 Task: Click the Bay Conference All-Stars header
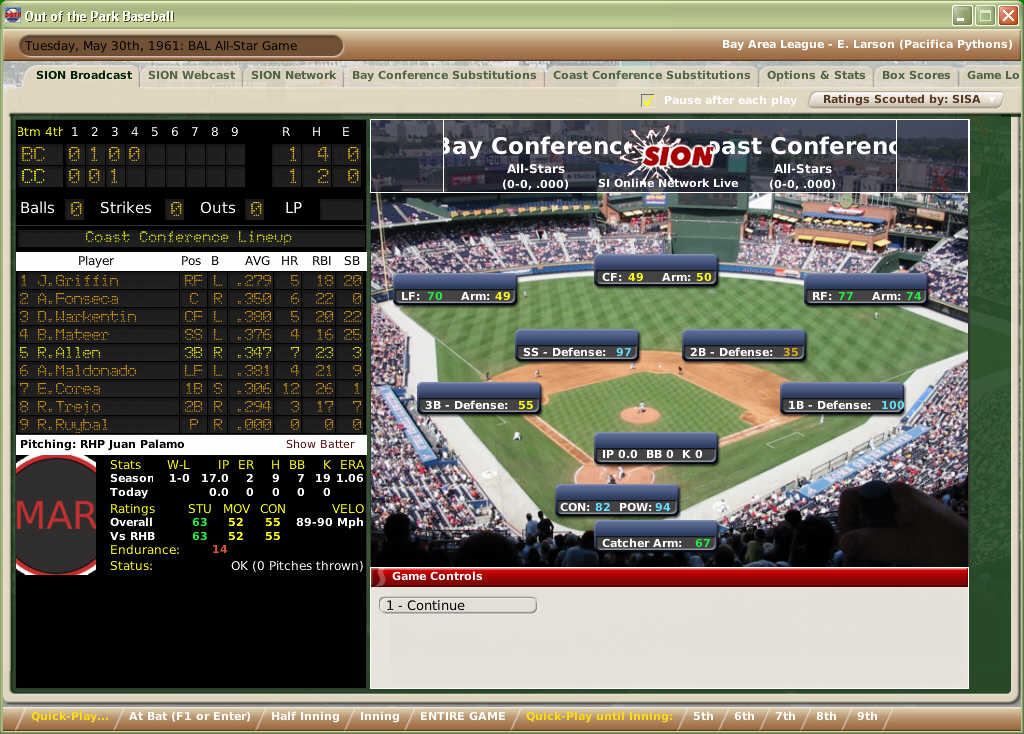click(536, 157)
